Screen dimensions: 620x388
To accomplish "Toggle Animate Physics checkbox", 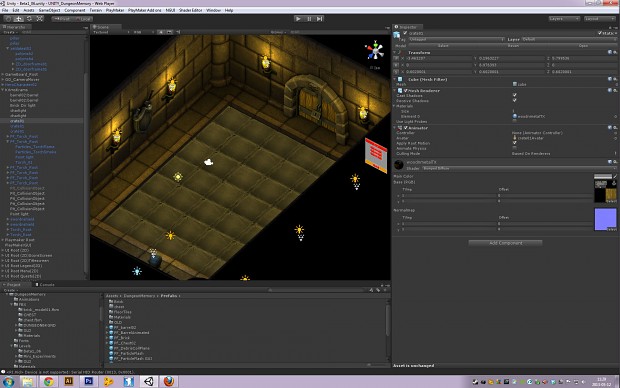I will (x=514, y=148).
